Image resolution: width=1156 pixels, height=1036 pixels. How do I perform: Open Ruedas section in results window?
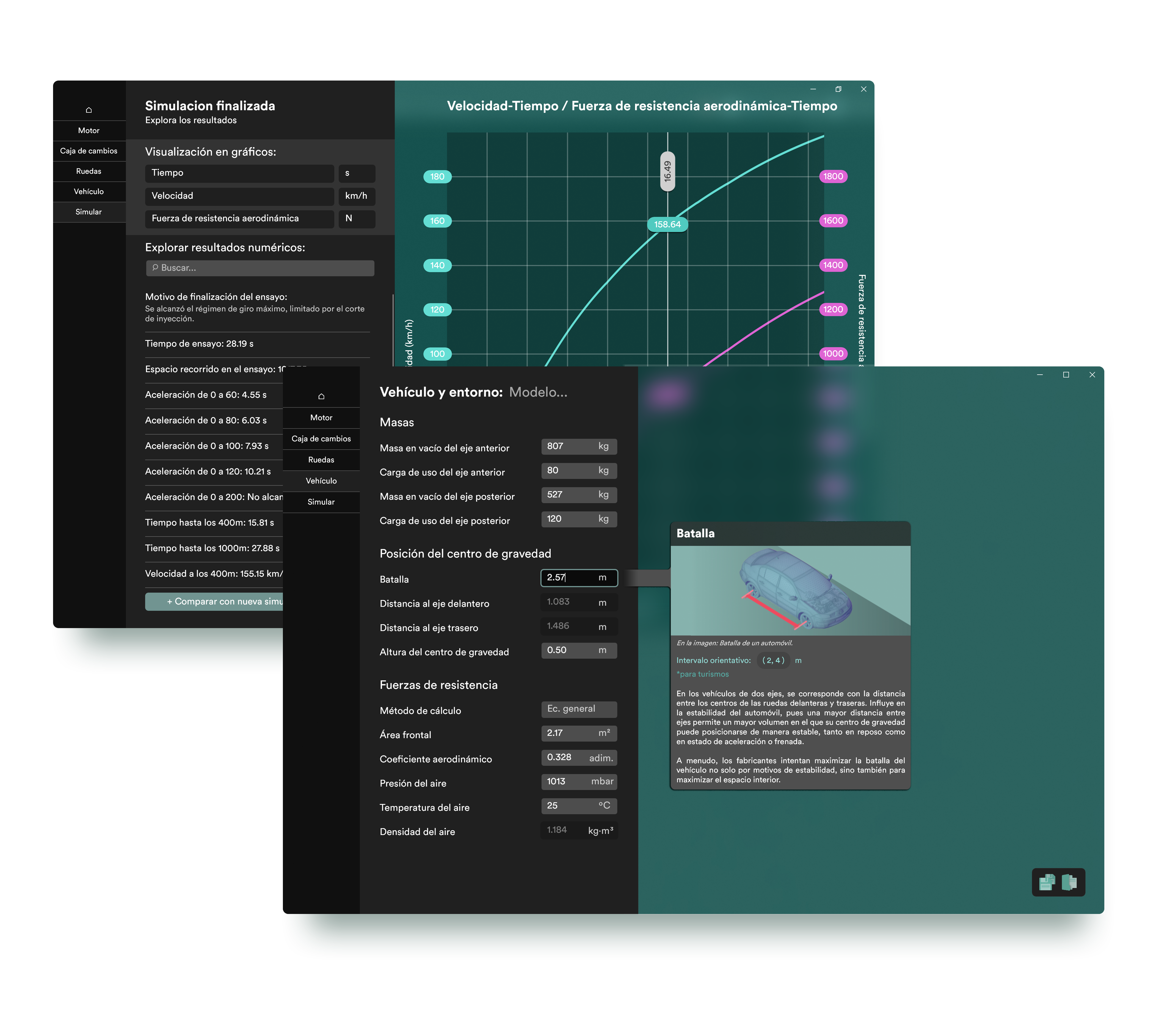89,171
